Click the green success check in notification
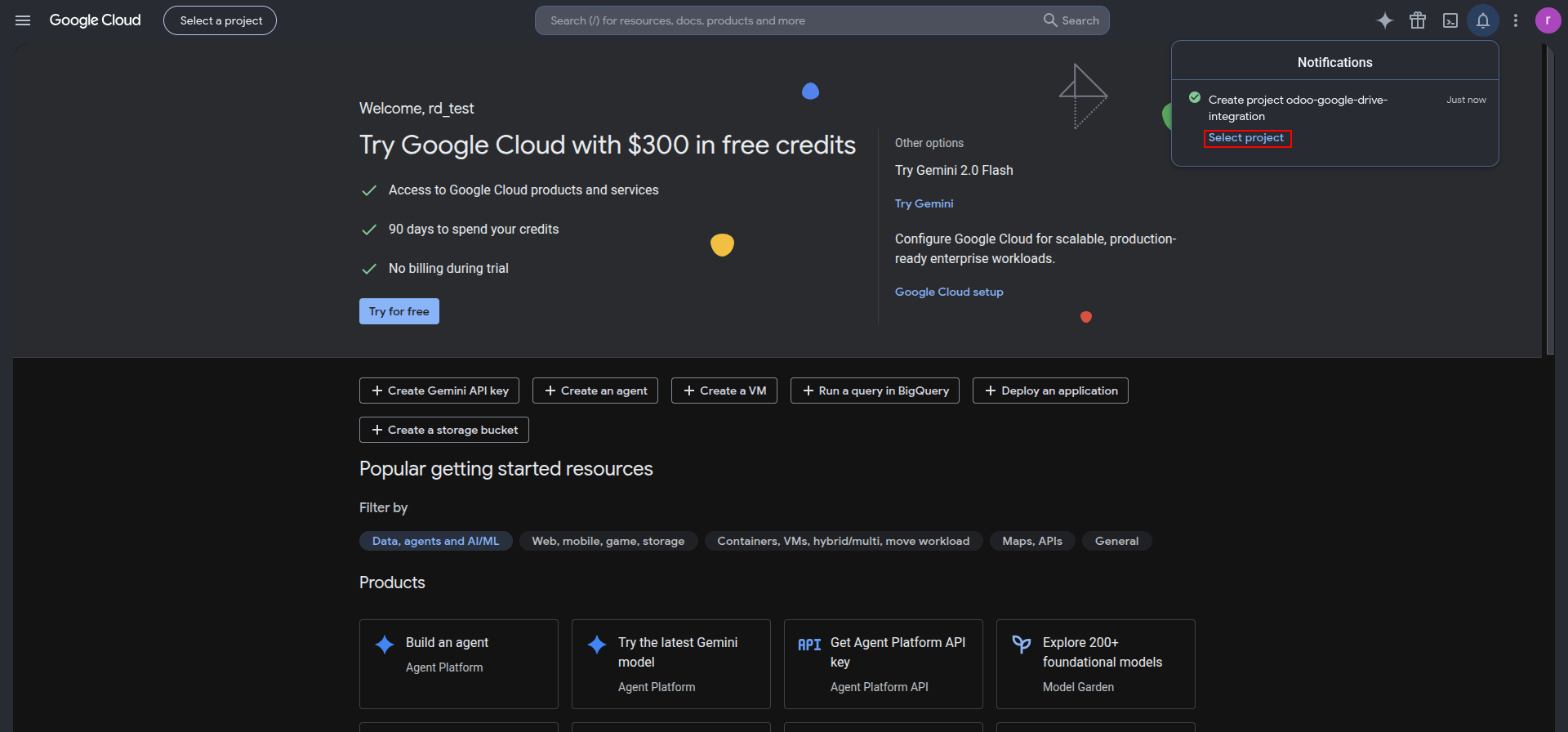This screenshot has width=1568, height=732. coord(1195,97)
